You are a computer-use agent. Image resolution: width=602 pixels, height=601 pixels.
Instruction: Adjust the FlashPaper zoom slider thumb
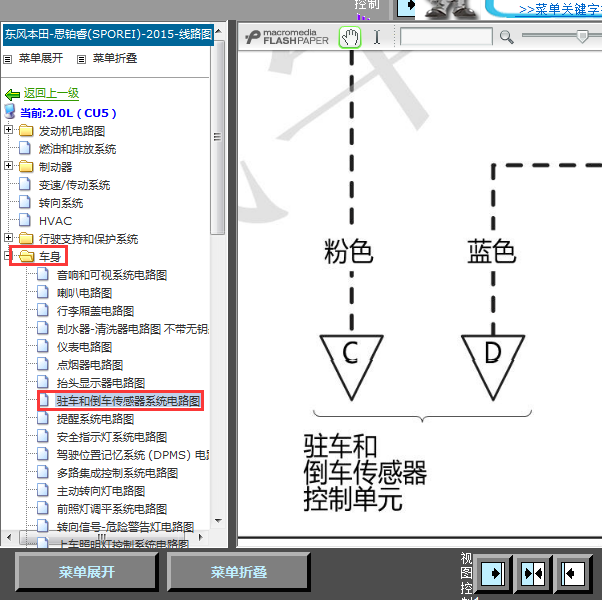582,36
